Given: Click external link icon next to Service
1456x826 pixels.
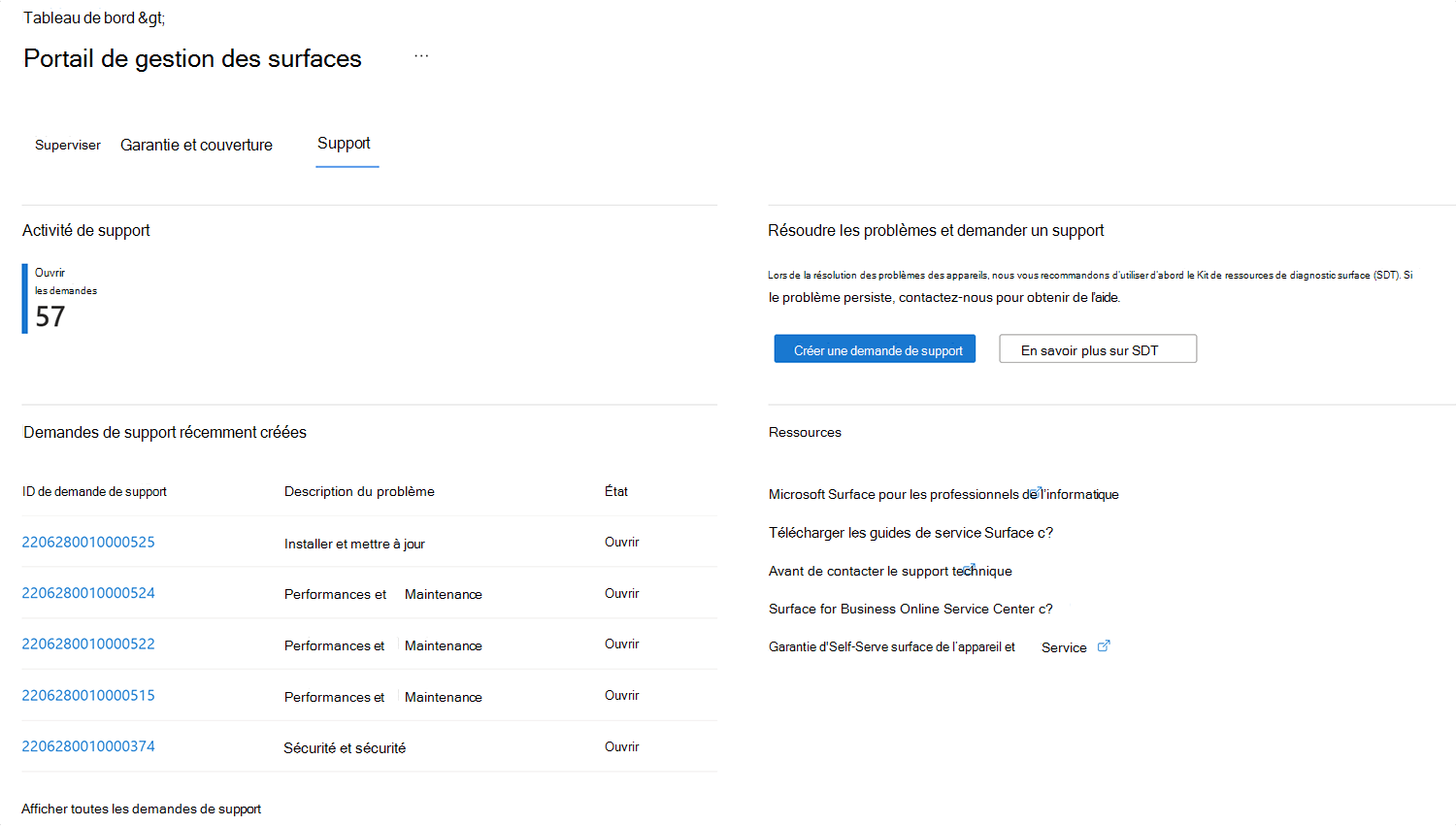Looking at the screenshot, I should click(1103, 645).
